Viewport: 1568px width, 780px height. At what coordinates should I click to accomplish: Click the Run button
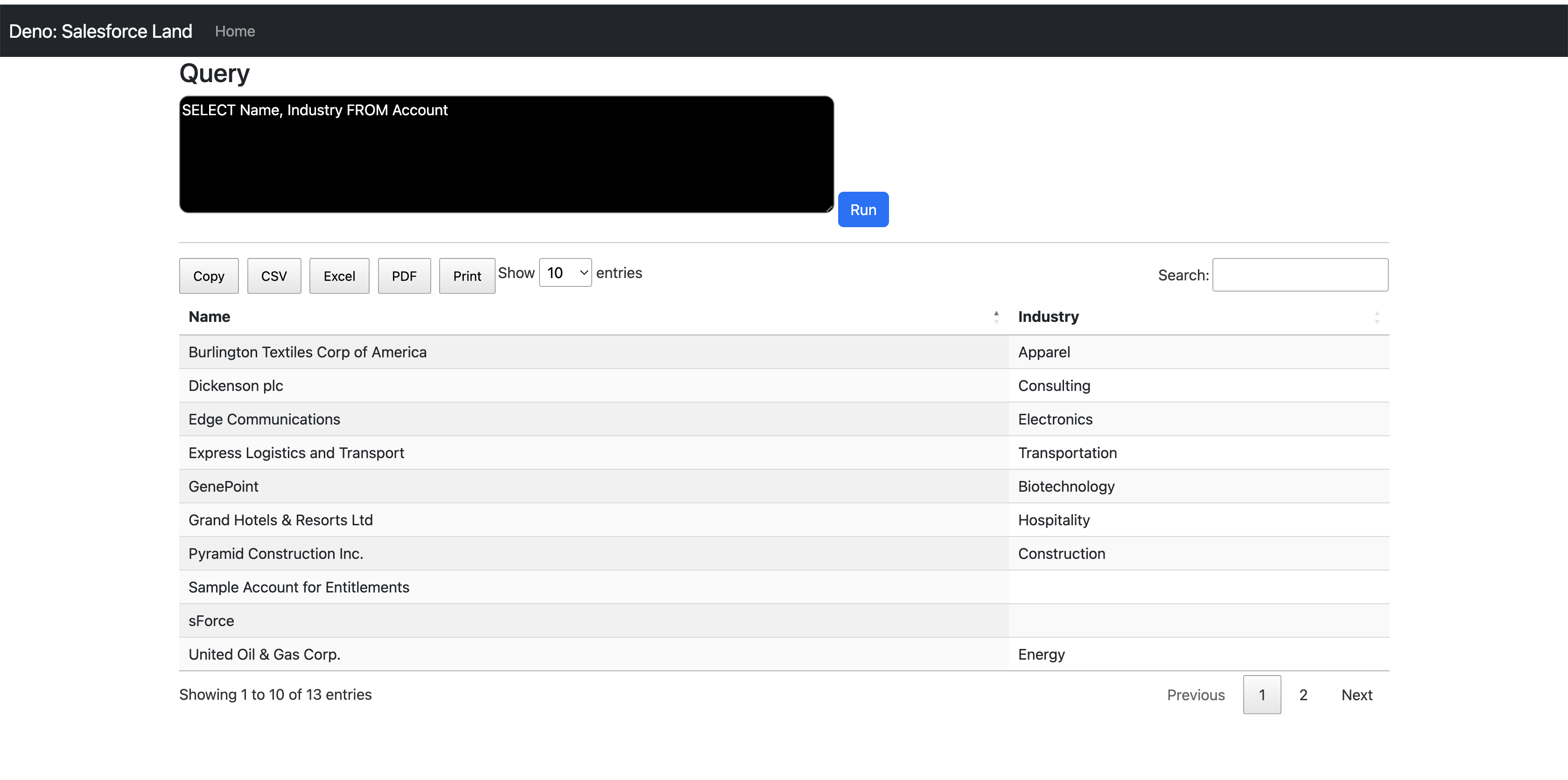[x=862, y=210]
